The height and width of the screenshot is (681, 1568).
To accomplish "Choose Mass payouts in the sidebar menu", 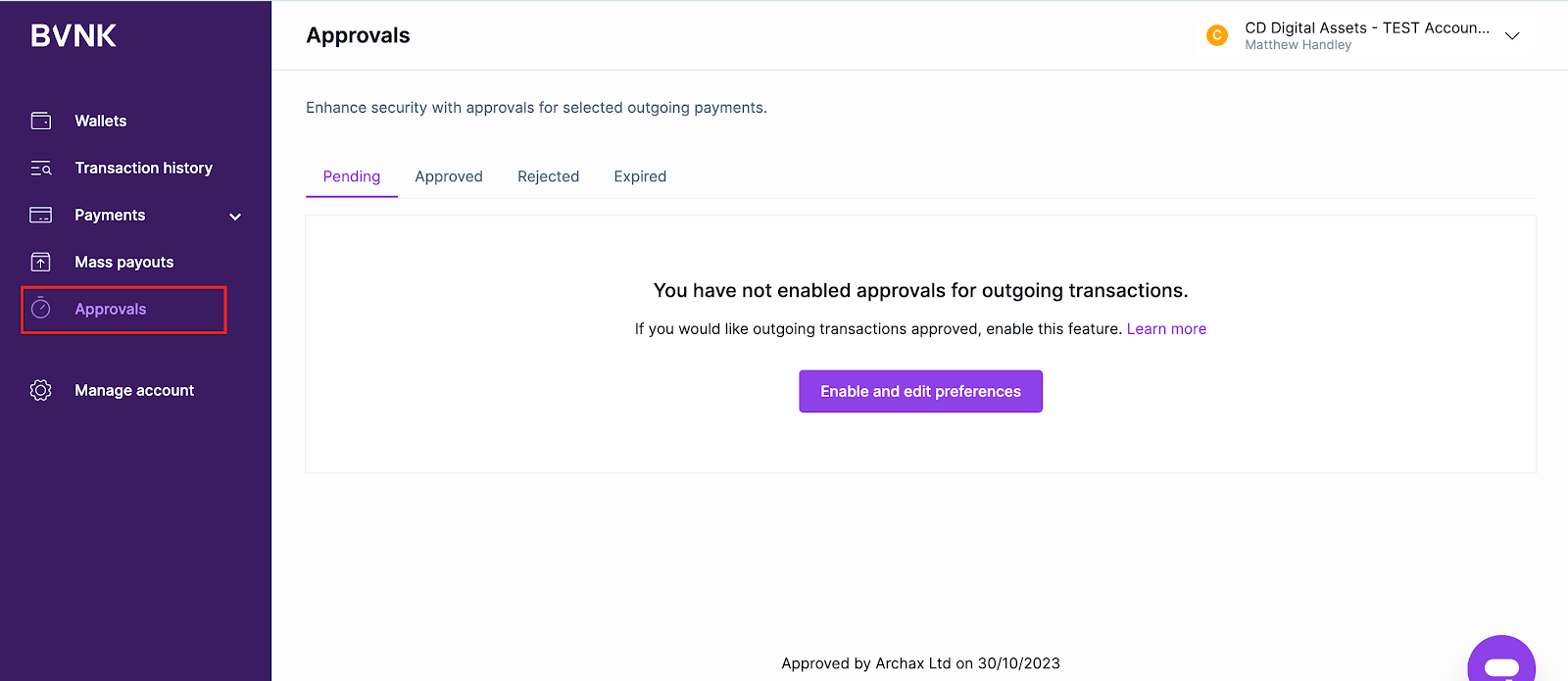I will point(125,262).
